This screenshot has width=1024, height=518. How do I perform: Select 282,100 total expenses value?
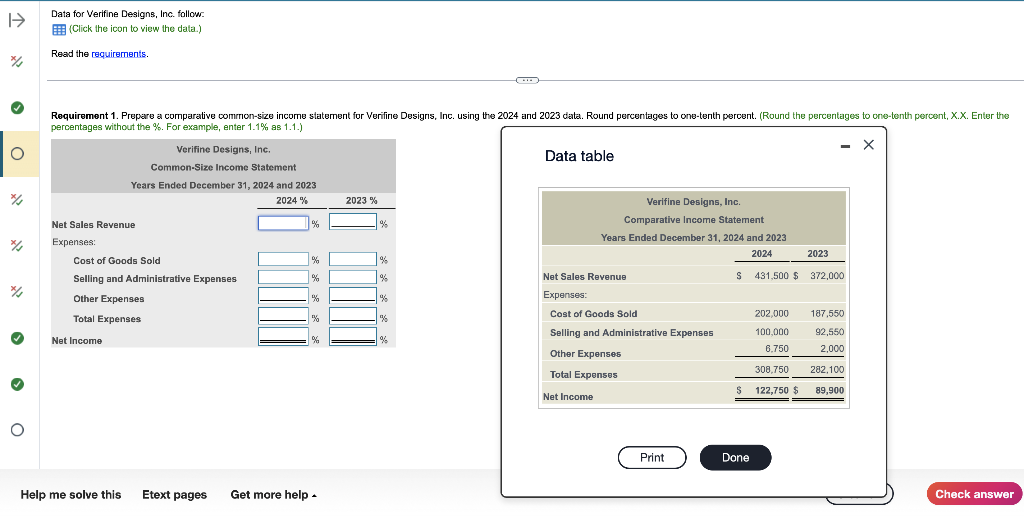827,370
